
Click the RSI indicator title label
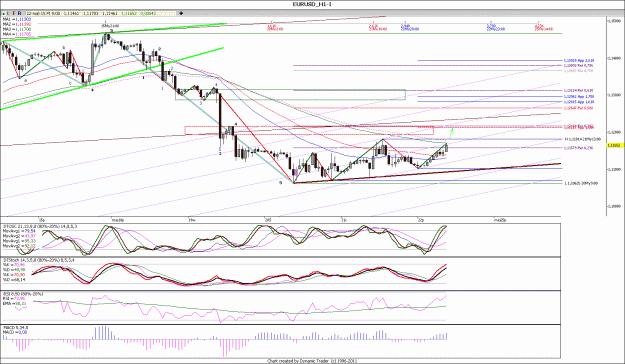click(23, 294)
